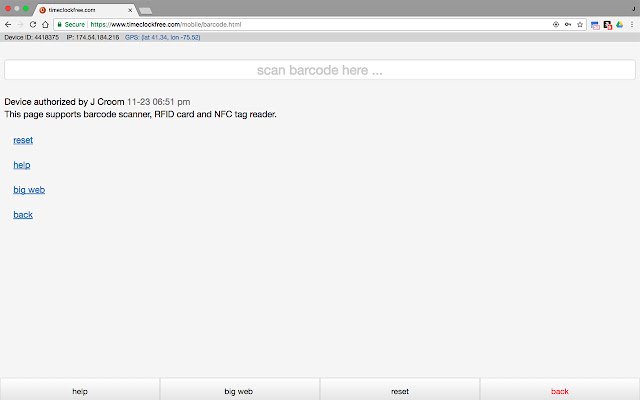Reload the page with refresh icon
This screenshot has height=400, width=640.
[33, 24]
